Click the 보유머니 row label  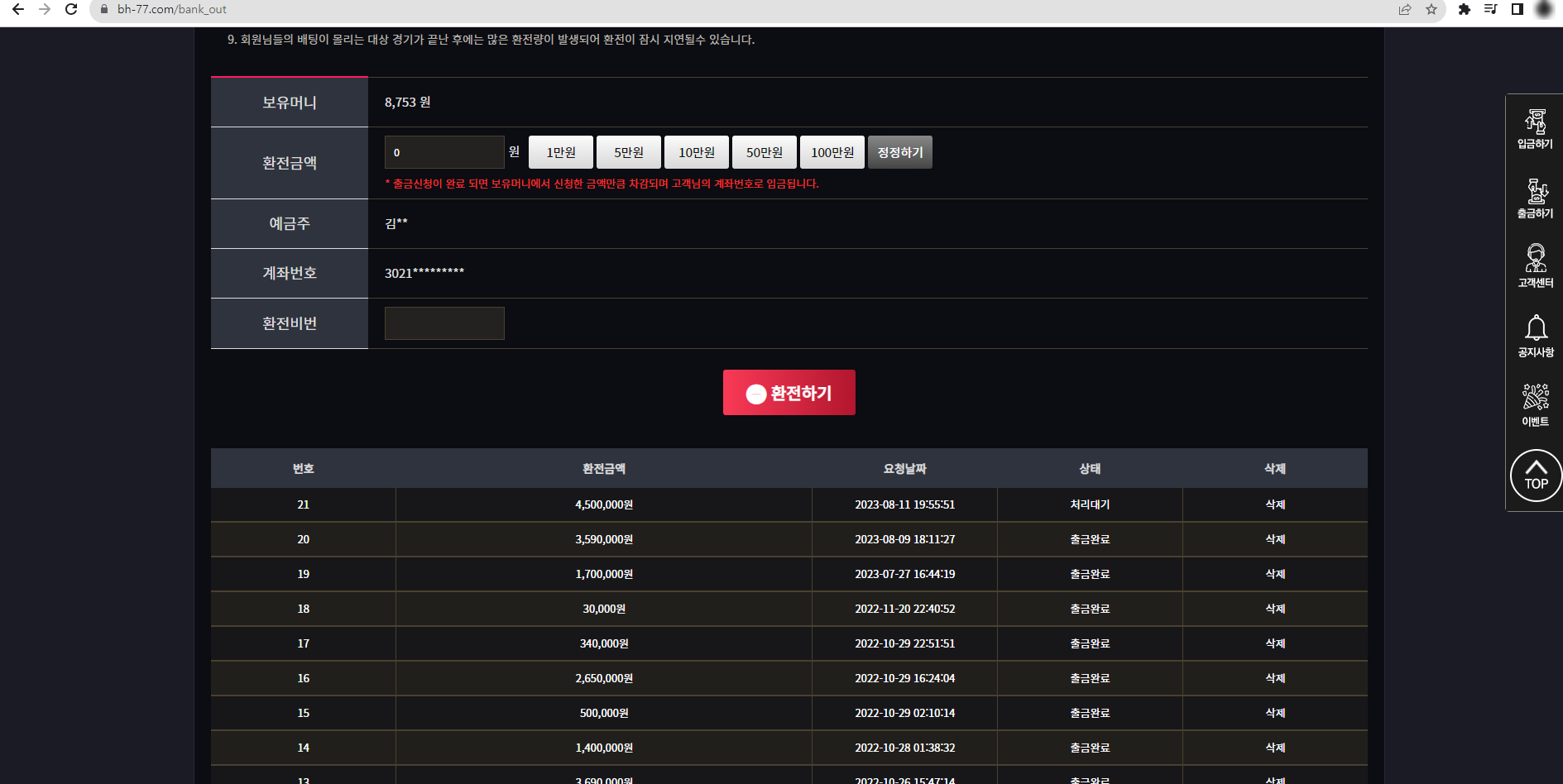coord(290,103)
